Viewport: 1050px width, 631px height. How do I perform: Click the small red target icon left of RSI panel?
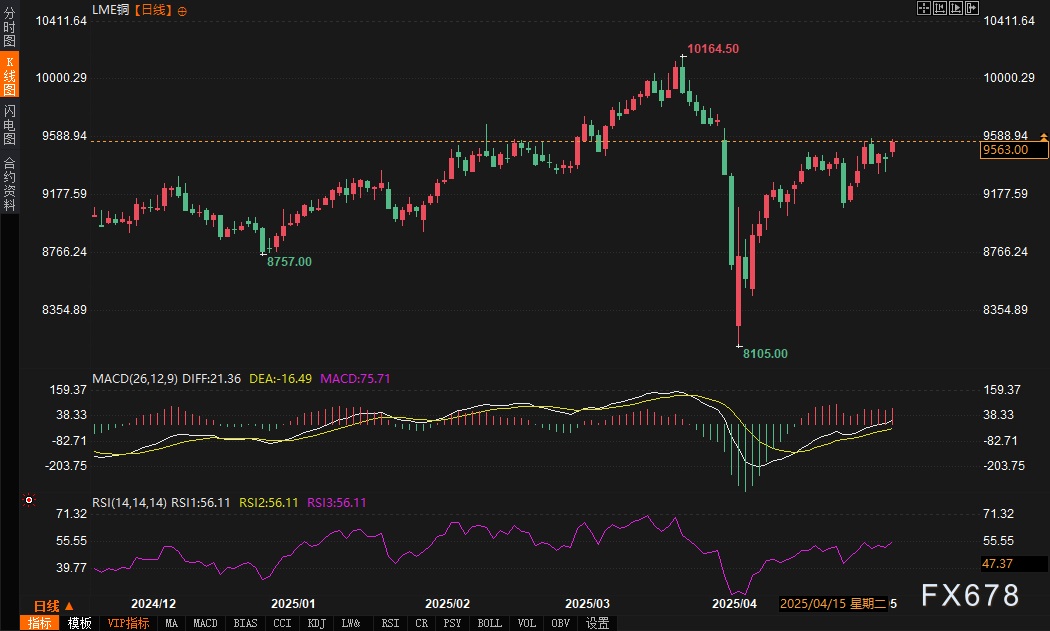(29, 499)
